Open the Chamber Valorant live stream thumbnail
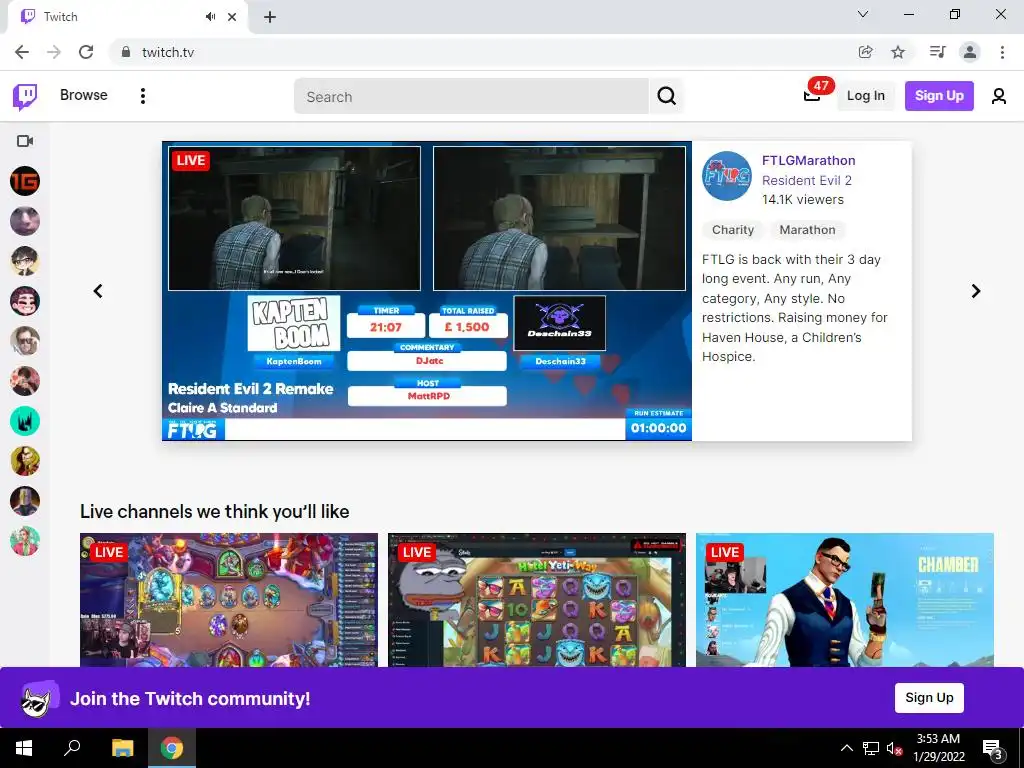This screenshot has height=768, width=1024. 844,600
